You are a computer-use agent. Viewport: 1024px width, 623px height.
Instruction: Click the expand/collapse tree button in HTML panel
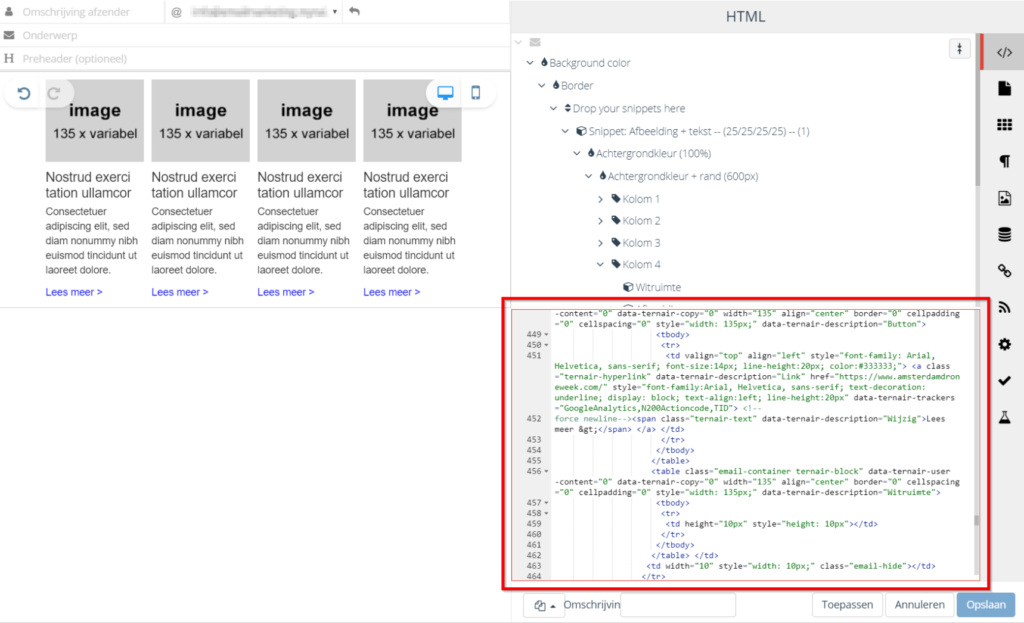click(959, 49)
